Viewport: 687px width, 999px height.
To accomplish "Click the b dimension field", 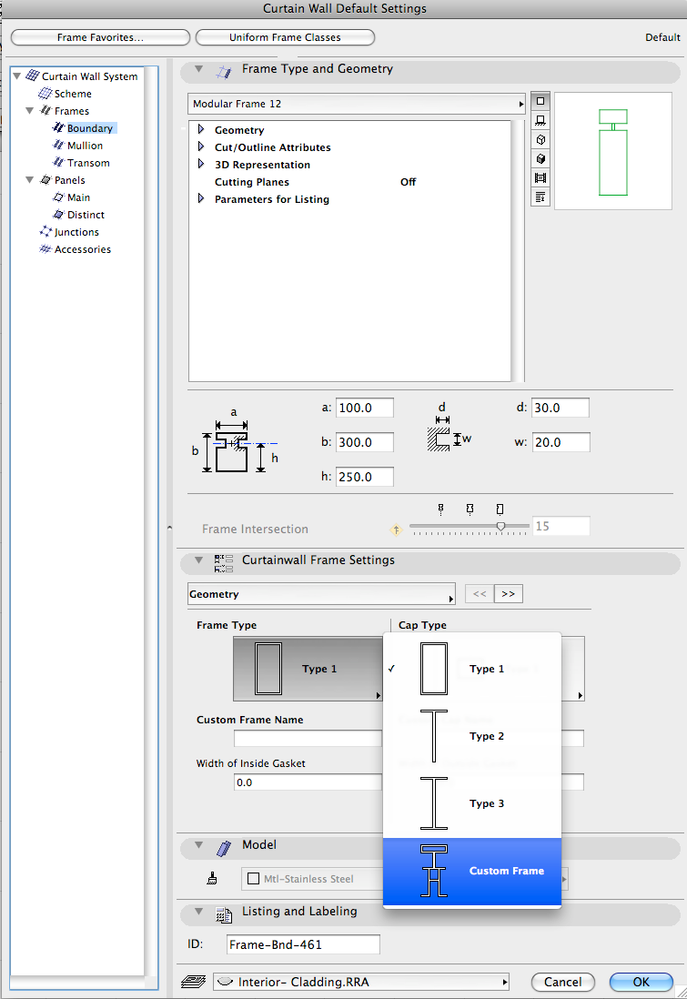I will click(x=365, y=442).
